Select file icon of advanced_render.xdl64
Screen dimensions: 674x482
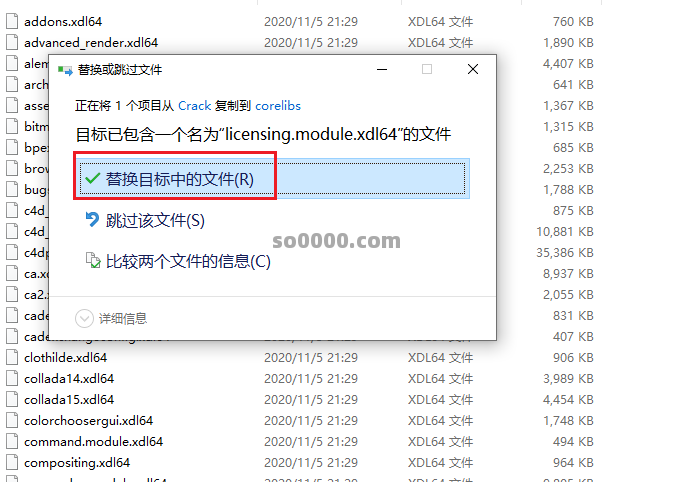coord(12,43)
